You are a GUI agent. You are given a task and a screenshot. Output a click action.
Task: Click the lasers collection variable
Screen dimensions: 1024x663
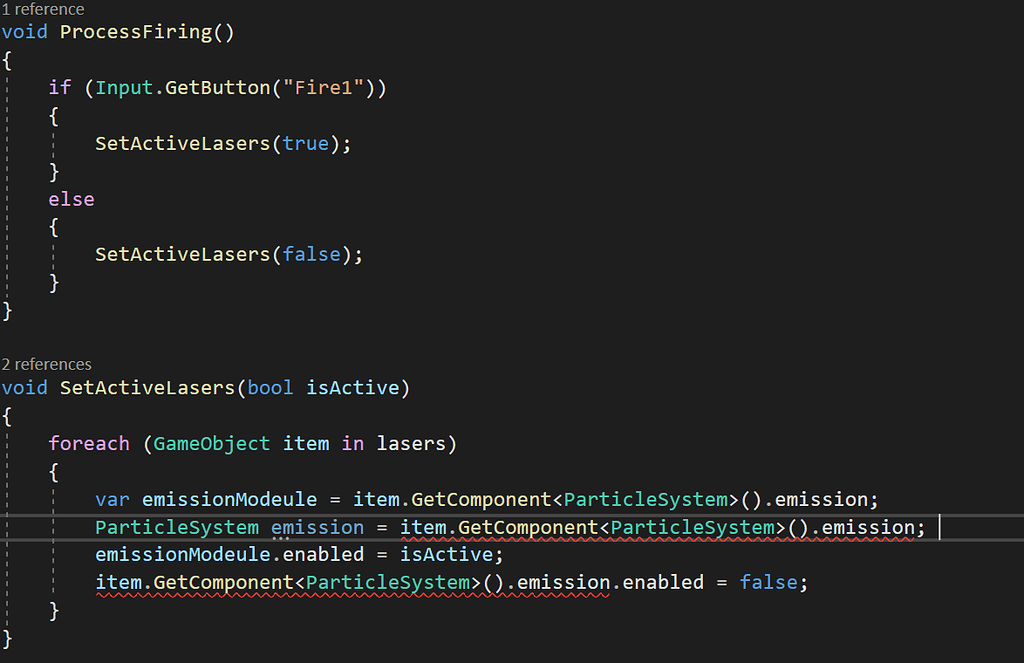(x=416, y=443)
